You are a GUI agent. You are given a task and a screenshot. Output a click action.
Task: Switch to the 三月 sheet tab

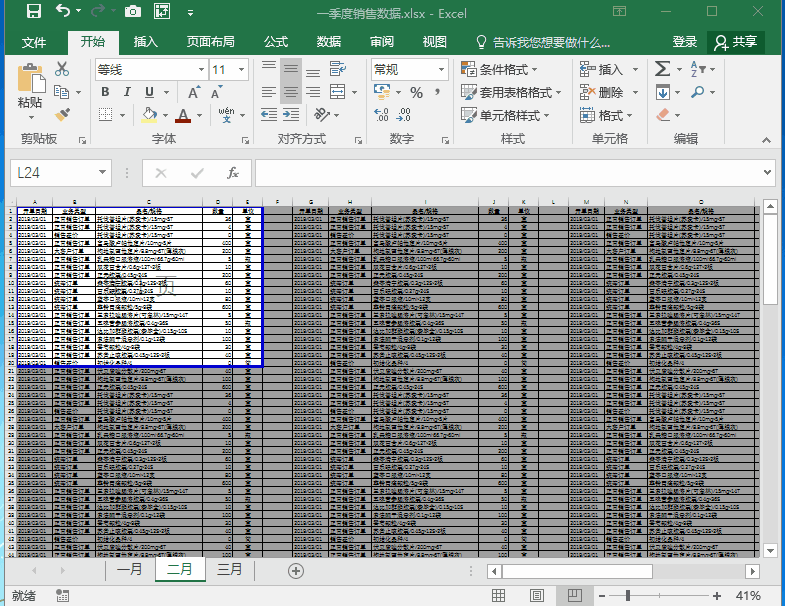229,570
